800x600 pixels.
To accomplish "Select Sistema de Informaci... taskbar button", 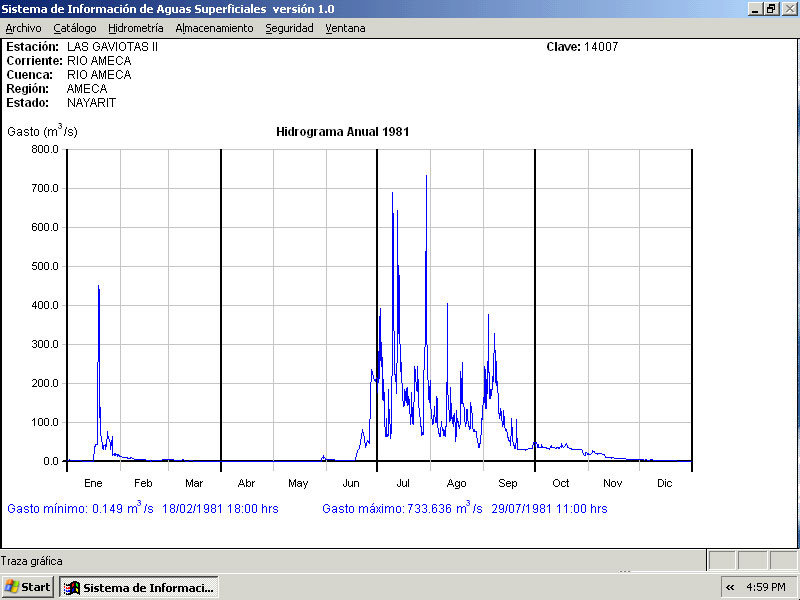I will pyautogui.click(x=138, y=587).
